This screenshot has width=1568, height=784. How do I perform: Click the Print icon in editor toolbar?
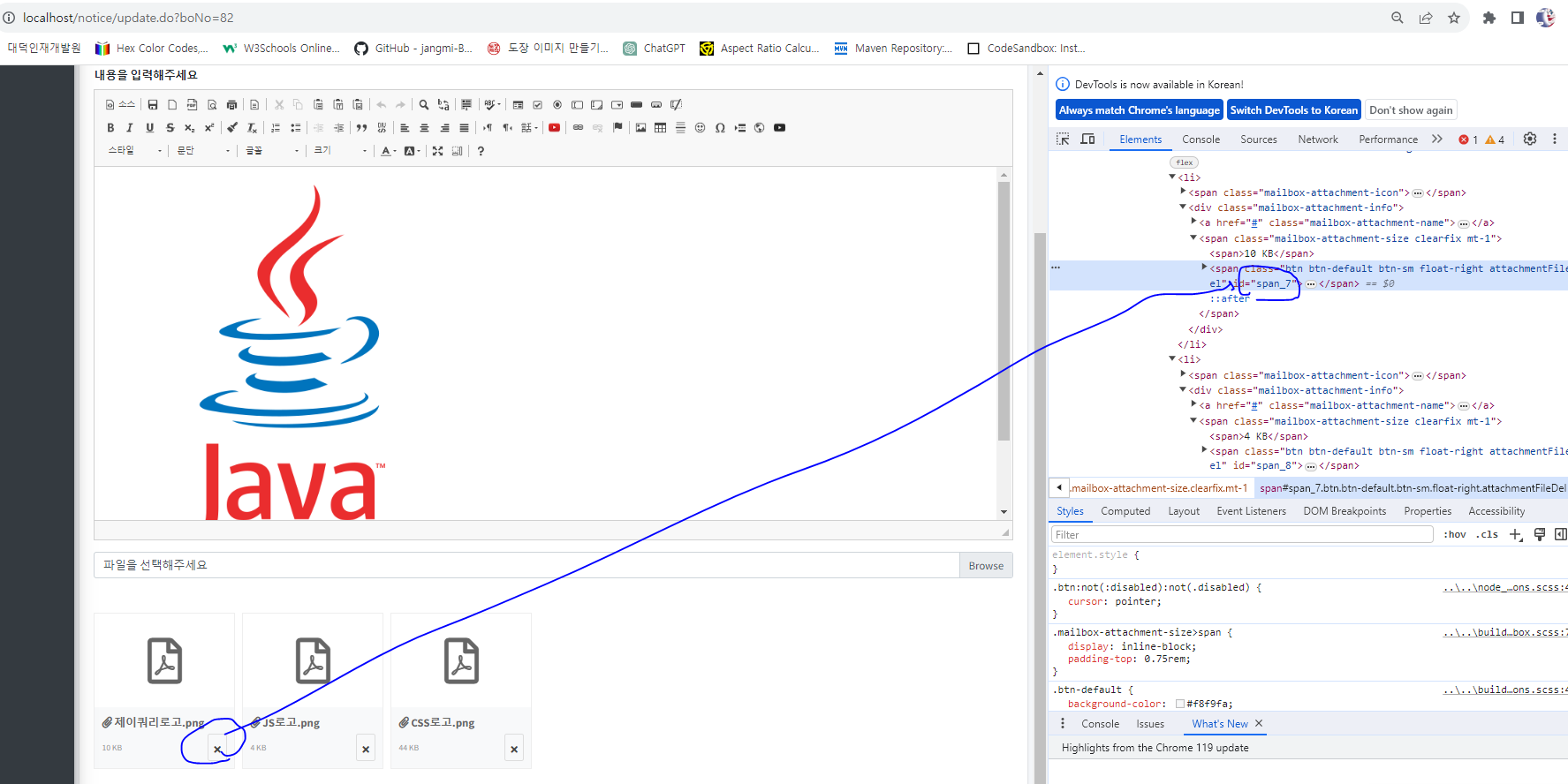tap(231, 104)
